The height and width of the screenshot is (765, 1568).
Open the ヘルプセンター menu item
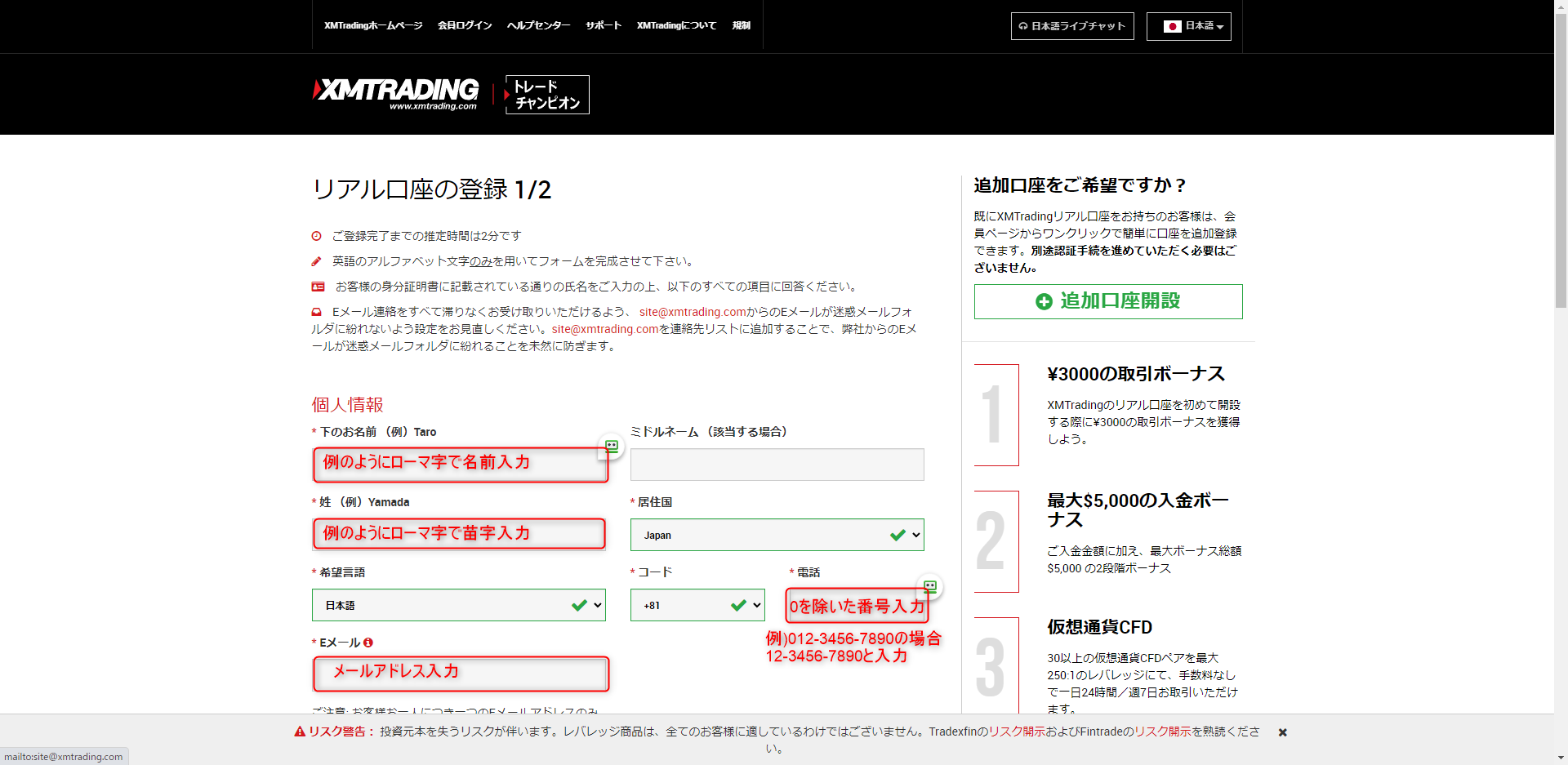pyautogui.click(x=538, y=25)
